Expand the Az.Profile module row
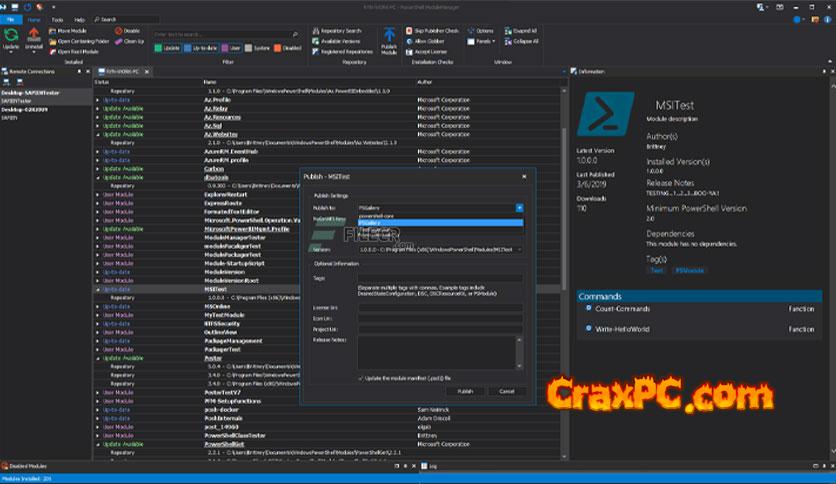This screenshot has width=836, height=484. point(98,100)
